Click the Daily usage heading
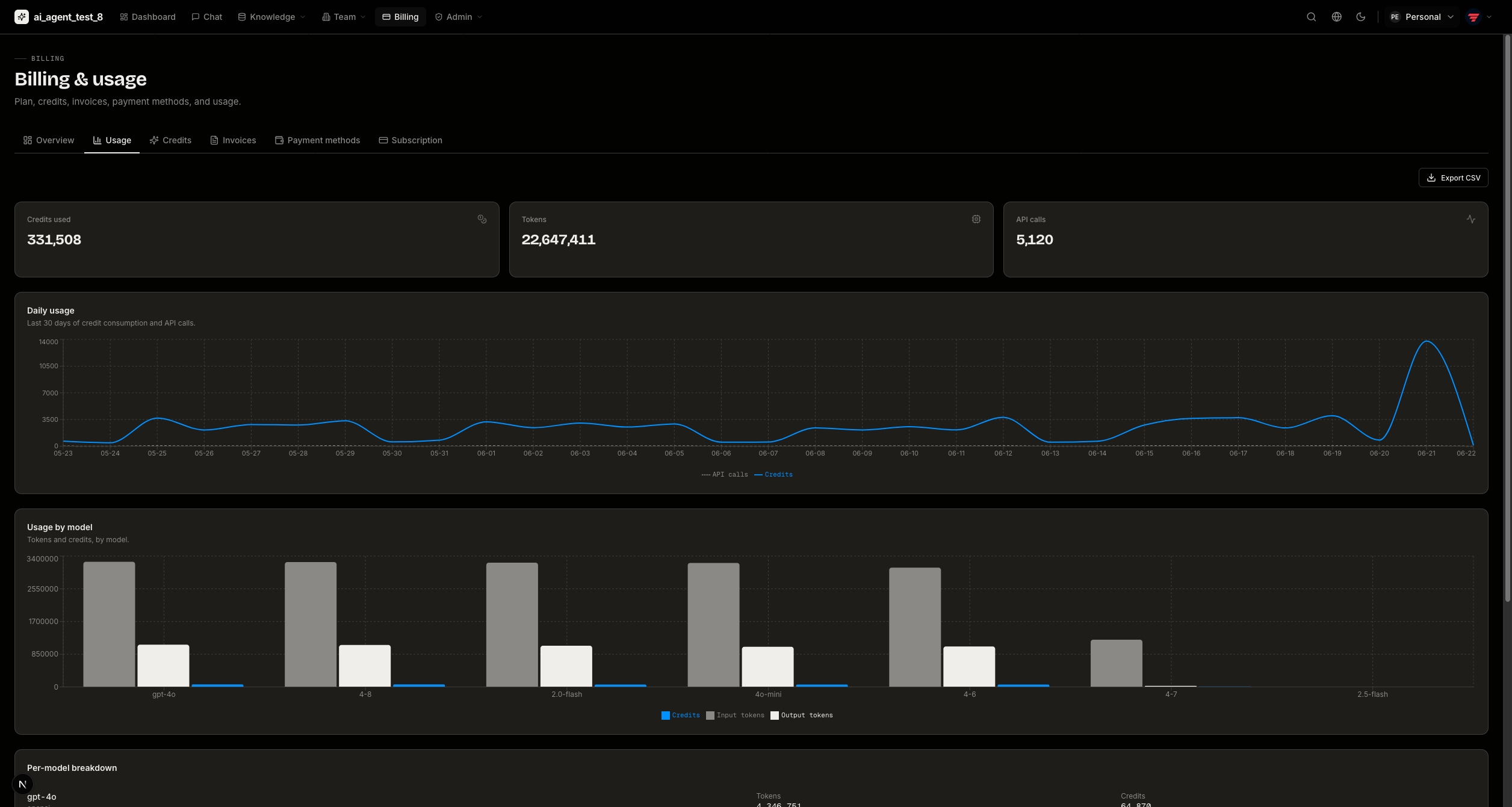The width and height of the screenshot is (1512, 807). (x=51, y=311)
